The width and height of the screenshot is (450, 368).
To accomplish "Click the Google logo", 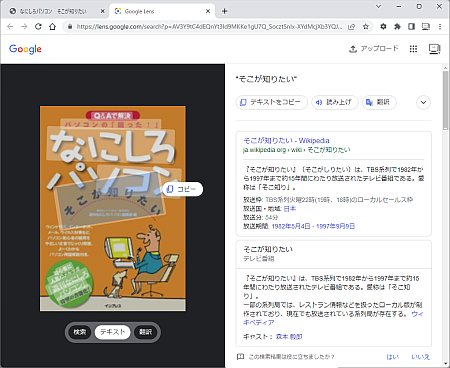I will tap(25, 49).
